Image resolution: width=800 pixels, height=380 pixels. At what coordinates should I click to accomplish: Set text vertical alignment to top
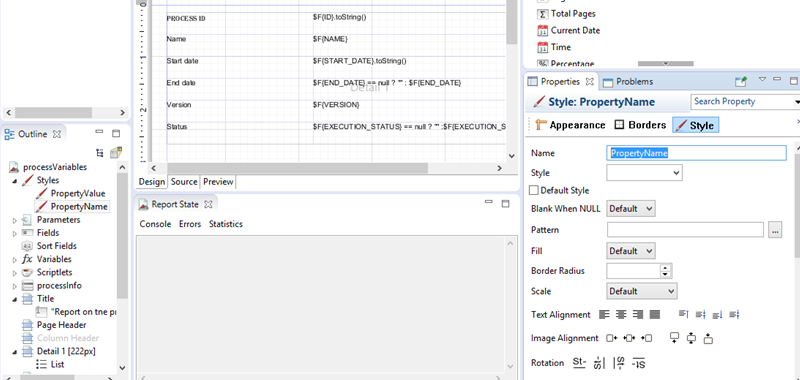point(684,314)
